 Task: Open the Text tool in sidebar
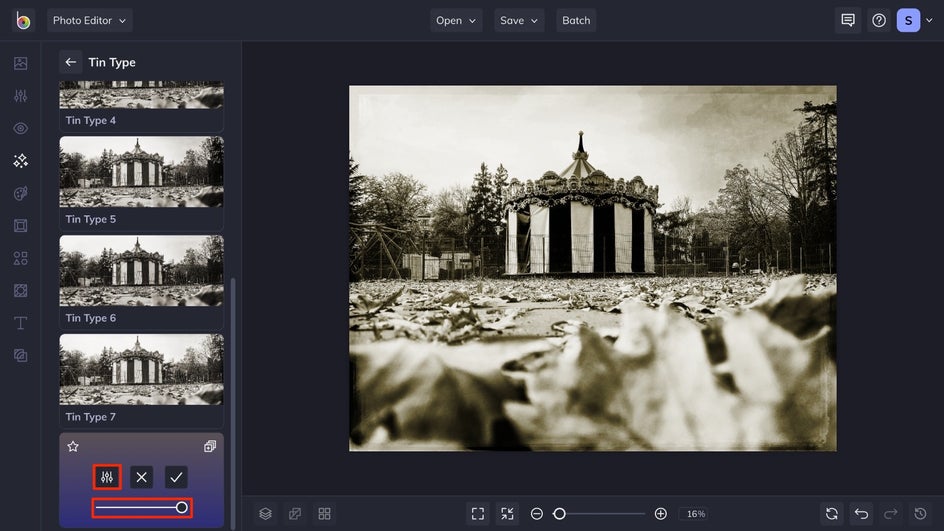pyautogui.click(x=20, y=323)
